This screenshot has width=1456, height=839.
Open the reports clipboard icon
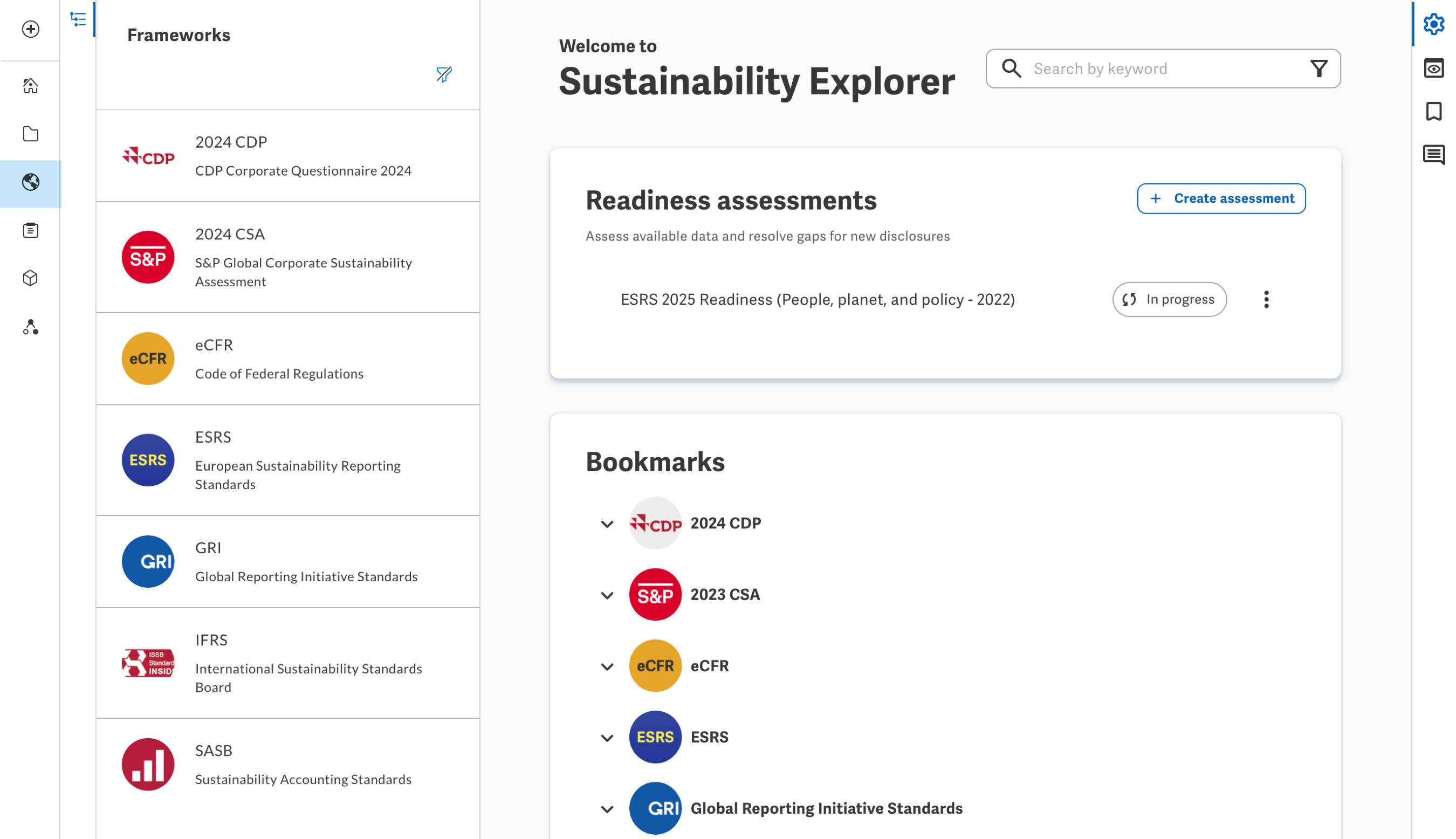pyautogui.click(x=30, y=230)
